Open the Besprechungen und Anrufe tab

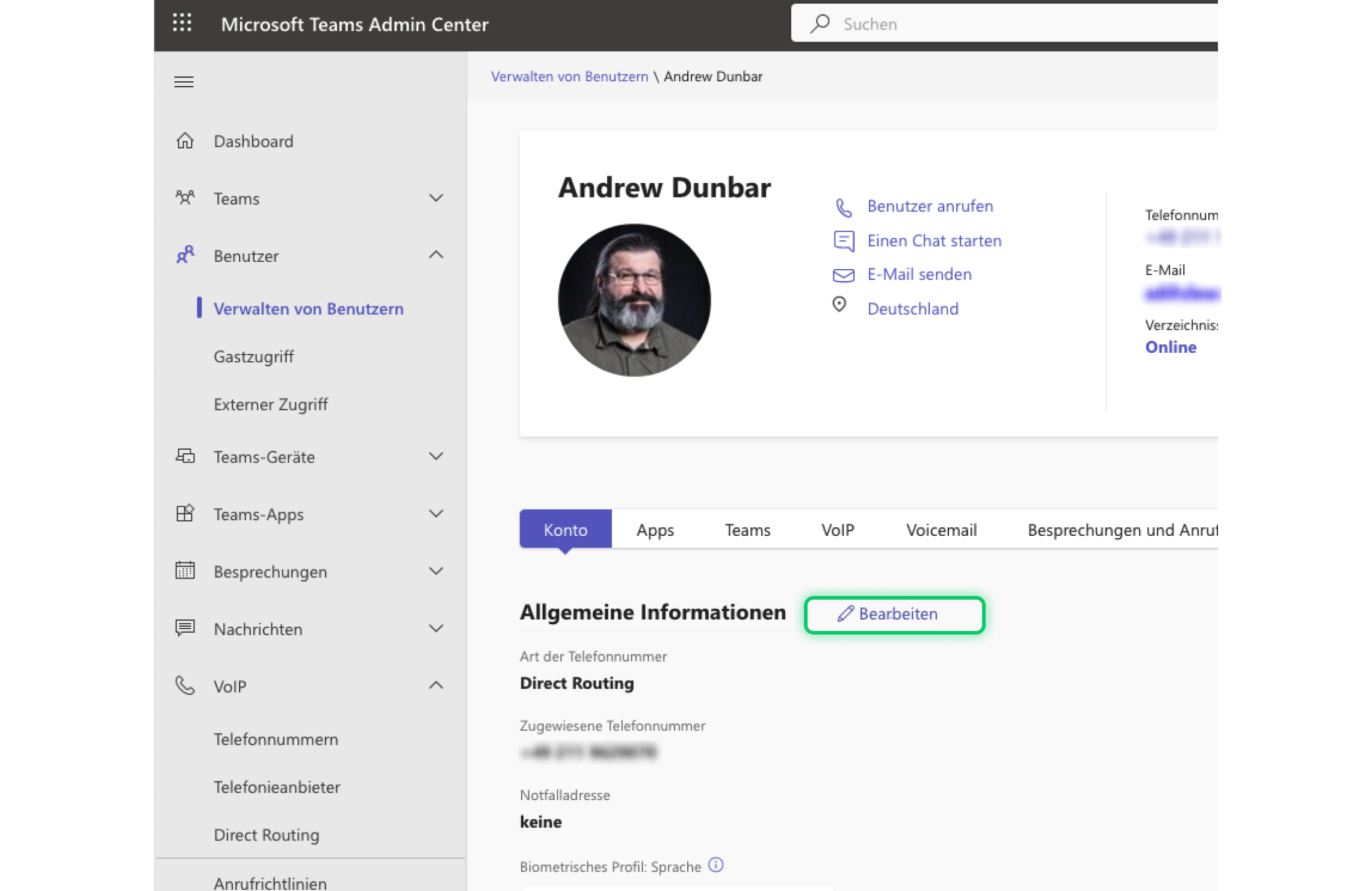tap(1122, 530)
